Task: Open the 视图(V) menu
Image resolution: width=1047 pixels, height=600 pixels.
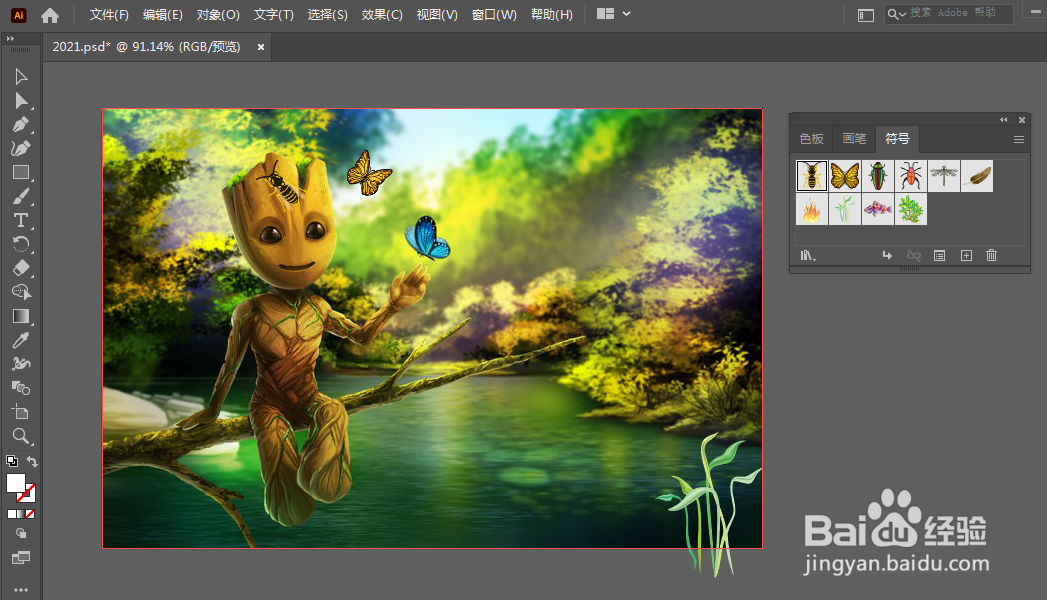Action: pos(437,15)
